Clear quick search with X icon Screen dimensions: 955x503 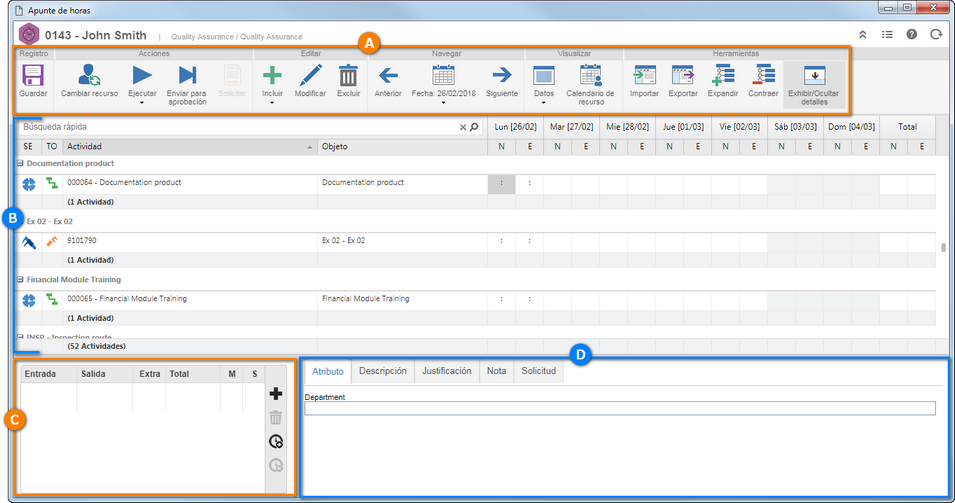(463, 127)
